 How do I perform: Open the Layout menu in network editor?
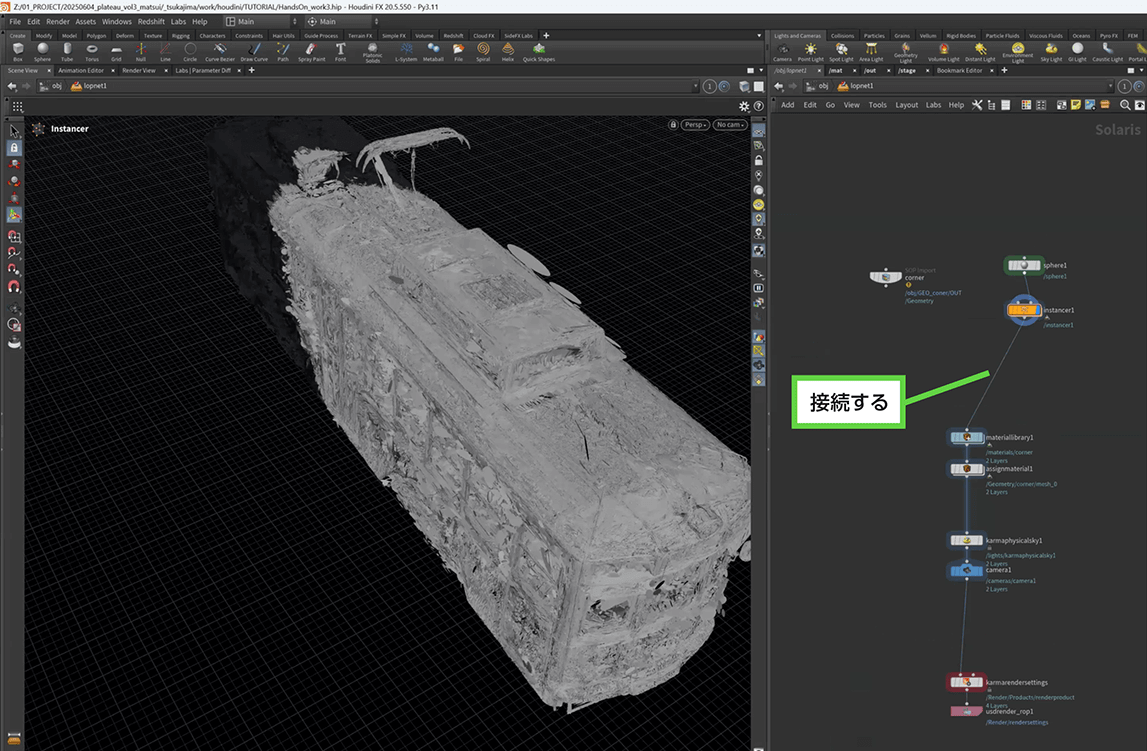(906, 105)
